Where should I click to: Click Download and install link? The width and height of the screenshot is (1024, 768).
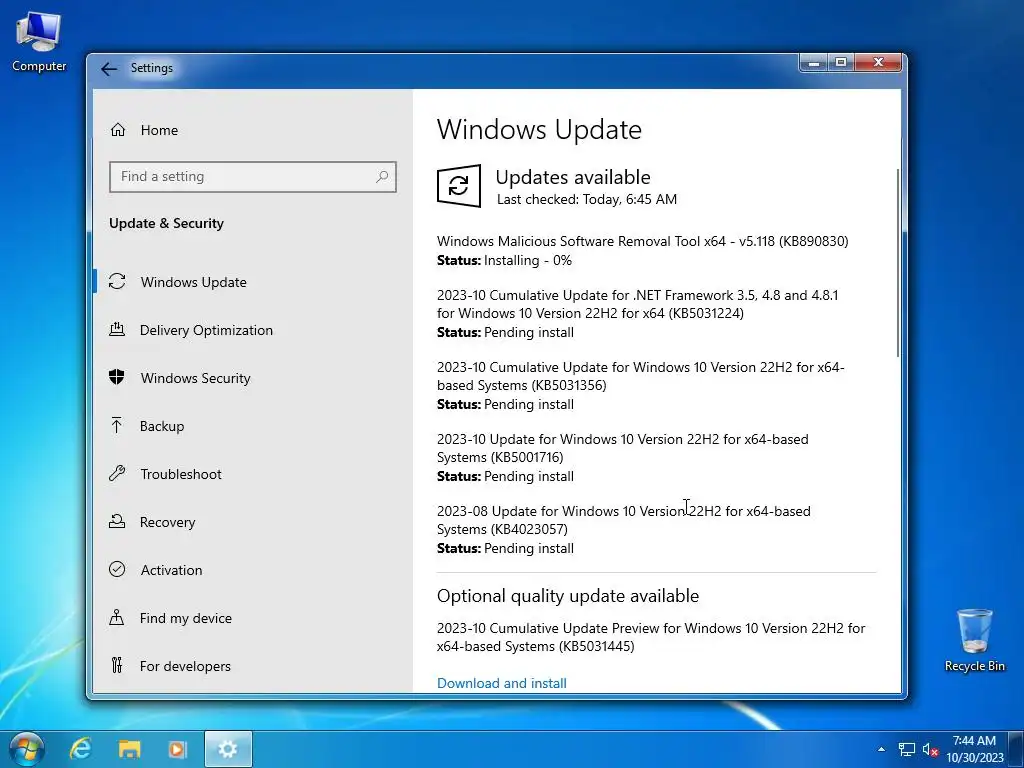pyautogui.click(x=502, y=683)
